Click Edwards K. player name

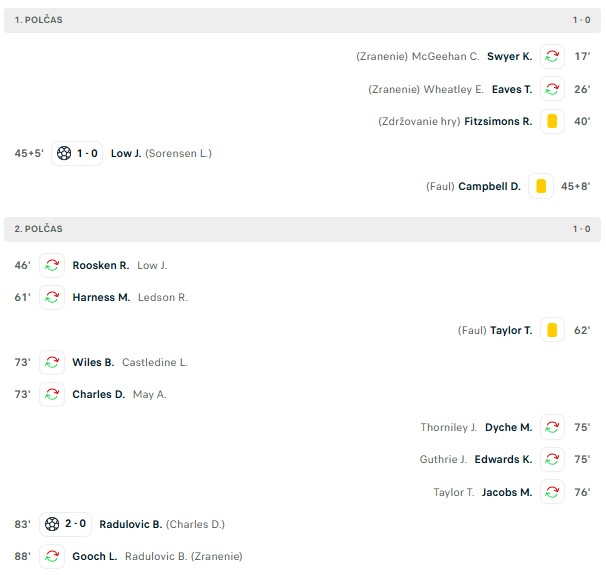click(503, 460)
